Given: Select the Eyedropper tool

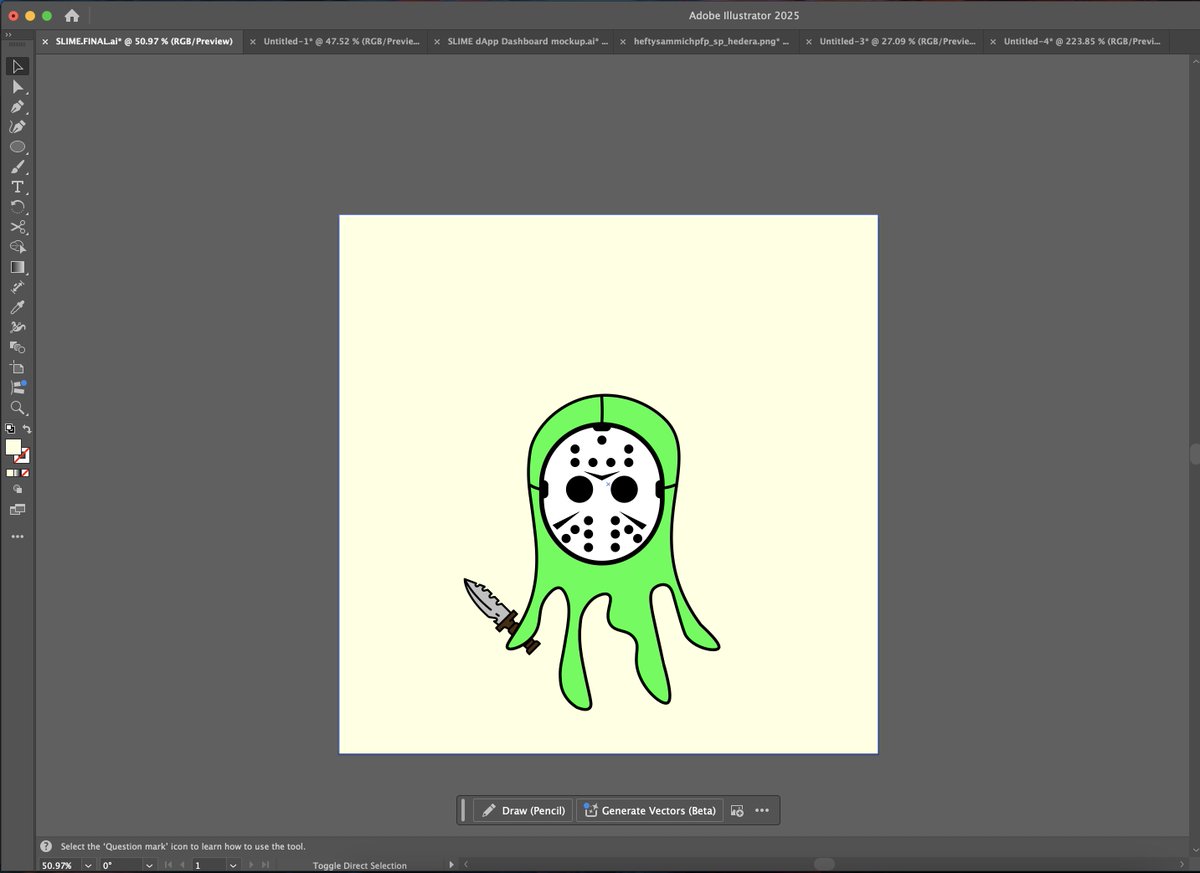Looking at the screenshot, I should tap(17, 307).
